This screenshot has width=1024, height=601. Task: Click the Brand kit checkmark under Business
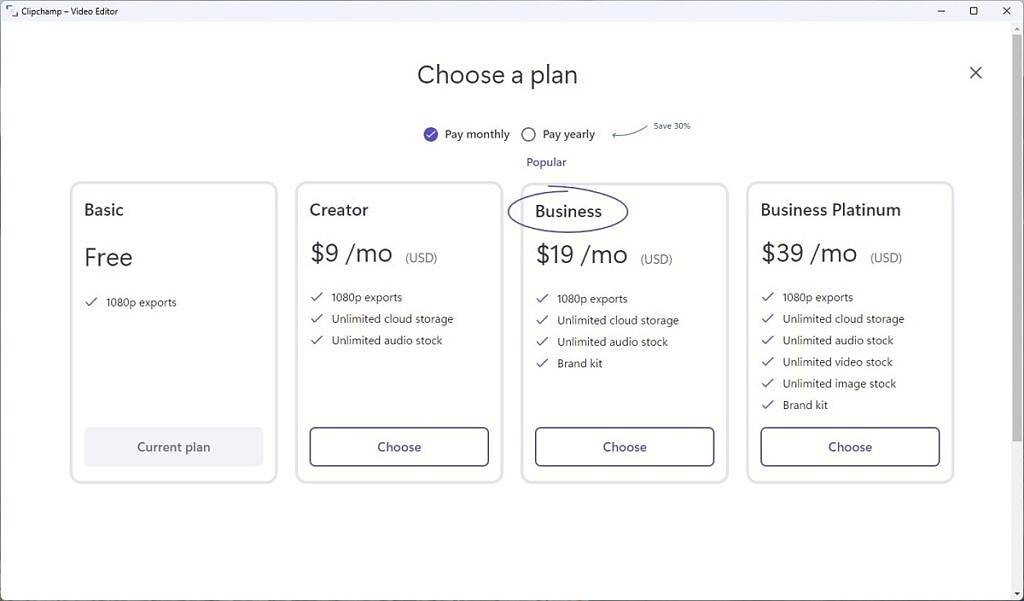pyautogui.click(x=543, y=363)
